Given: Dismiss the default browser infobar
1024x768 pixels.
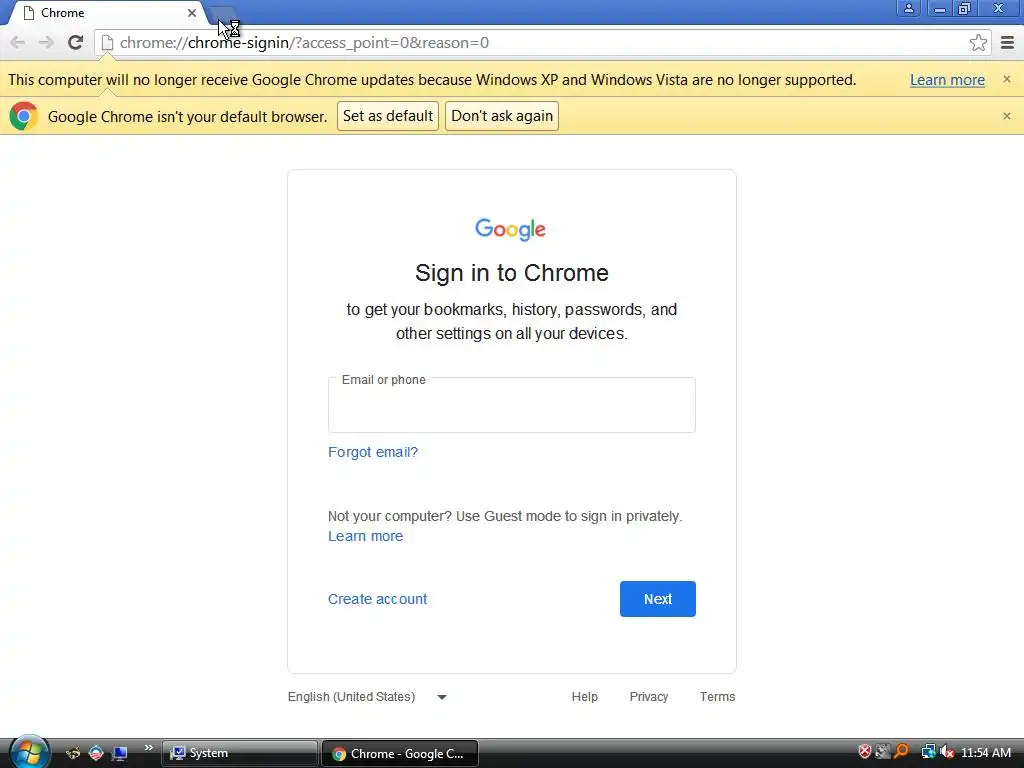Looking at the screenshot, I should [x=1006, y=116].
